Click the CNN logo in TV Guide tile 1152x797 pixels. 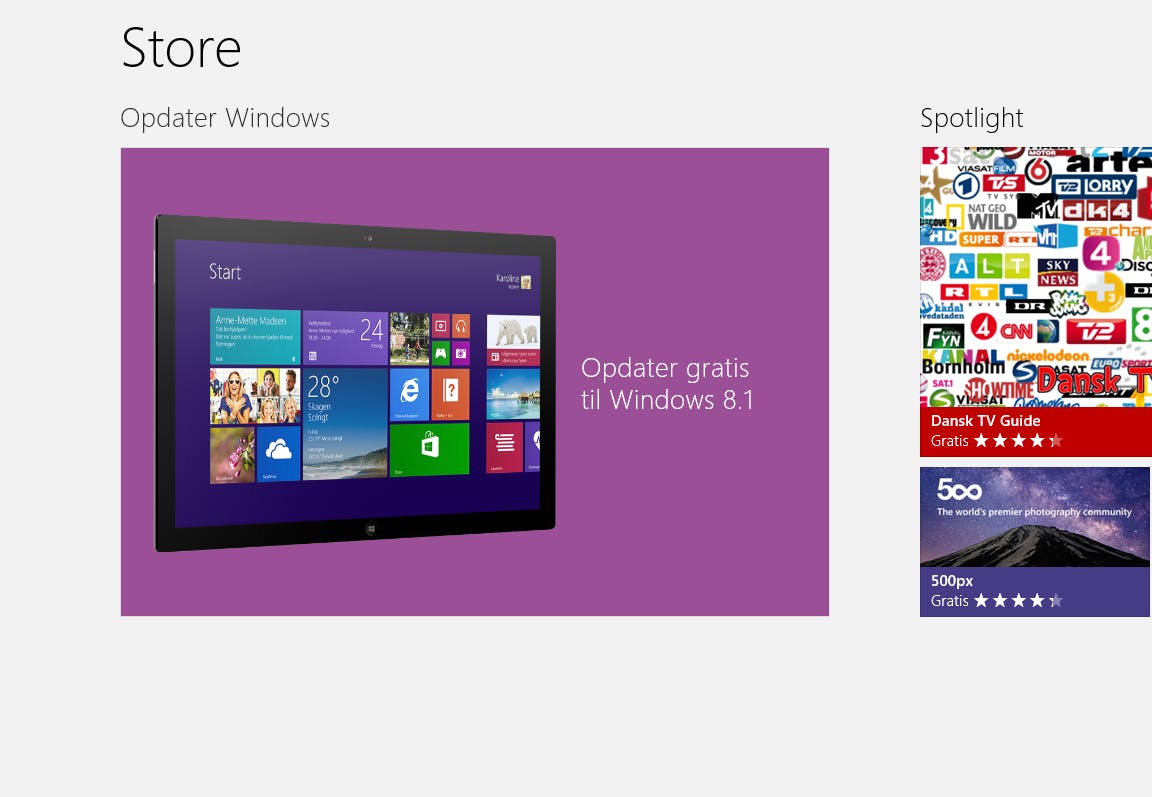click(x=1015, y=331)
